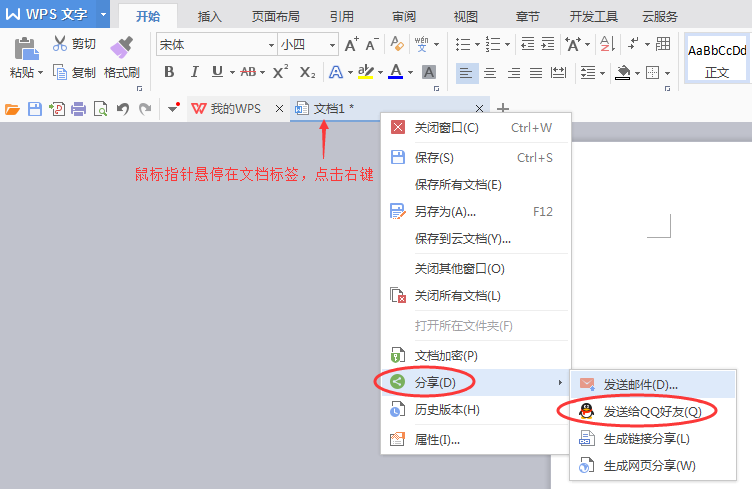Open WPS 文字 application menu arrow
Viewport: 752px width, 489px height.
click(103, 14)
